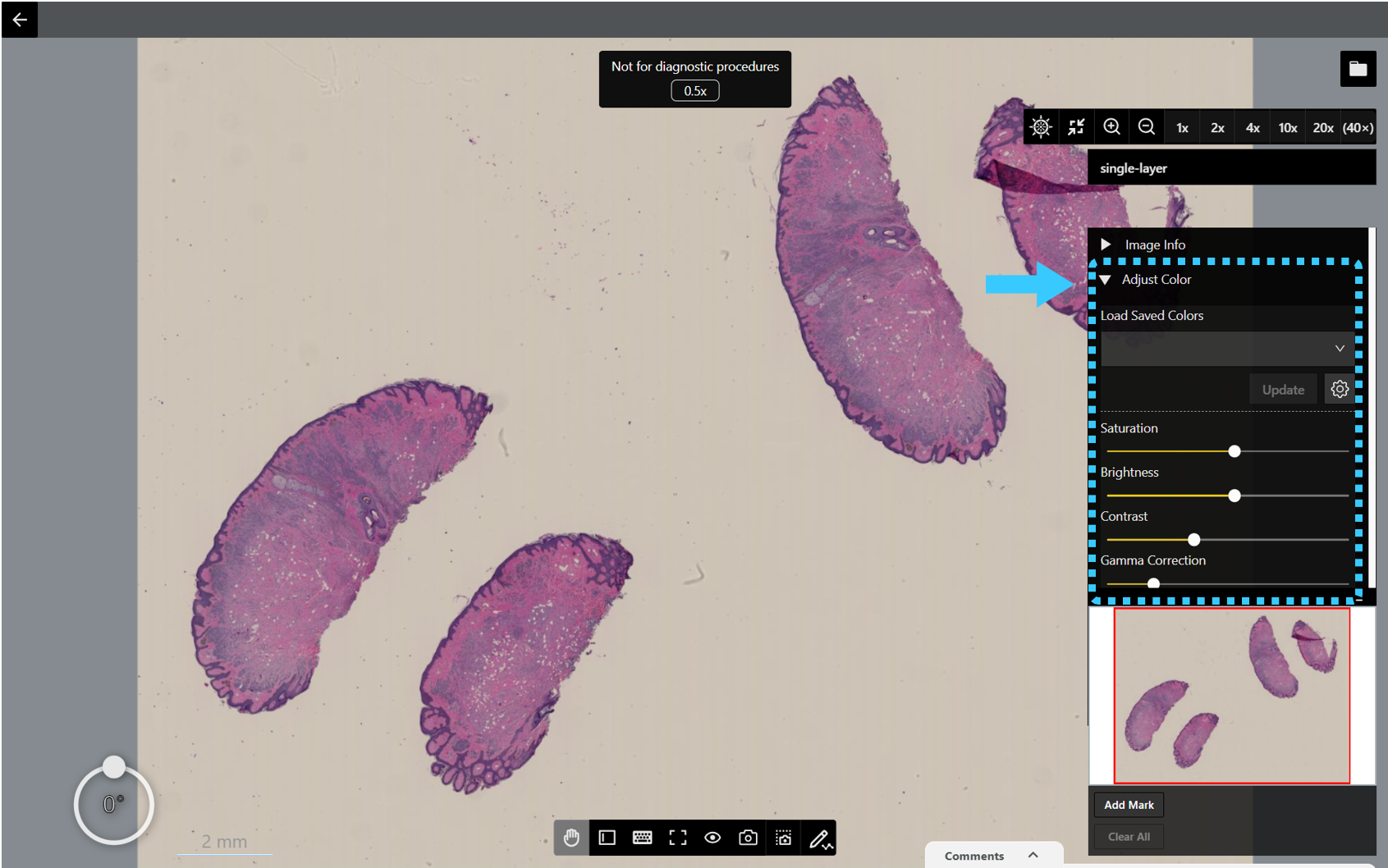
Task: Enter full screen with the brackets icon
Action: point(678,838)
